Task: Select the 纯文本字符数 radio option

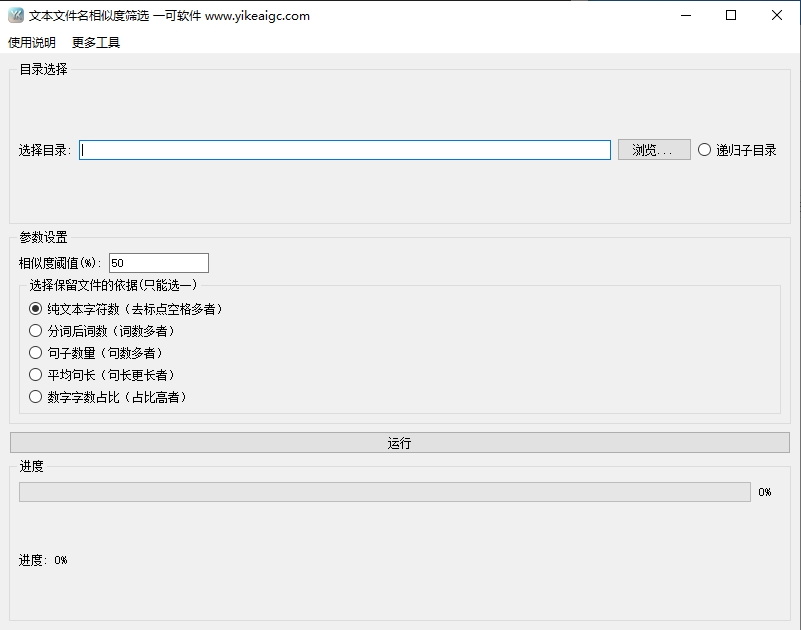Action: click(x=36, y=309)
